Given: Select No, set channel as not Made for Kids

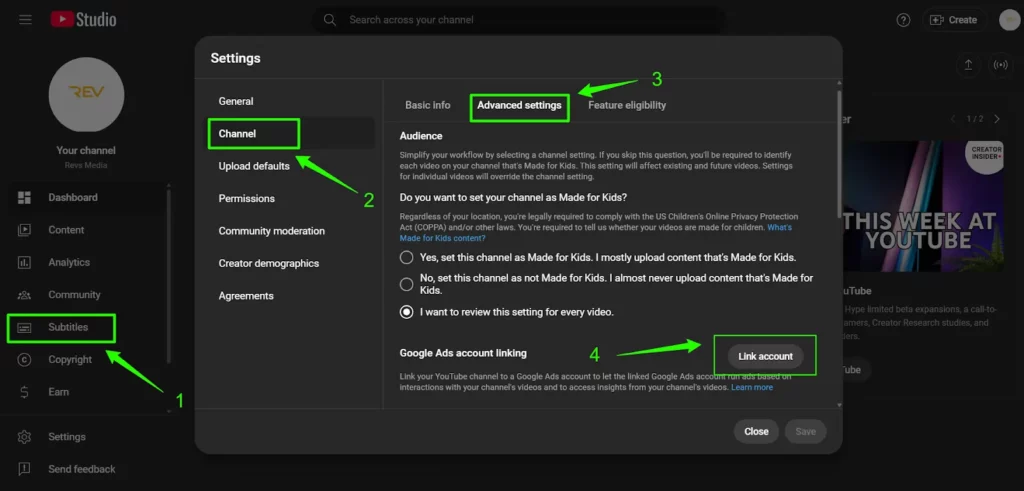Looking at the screenshot, I should 407,284.
